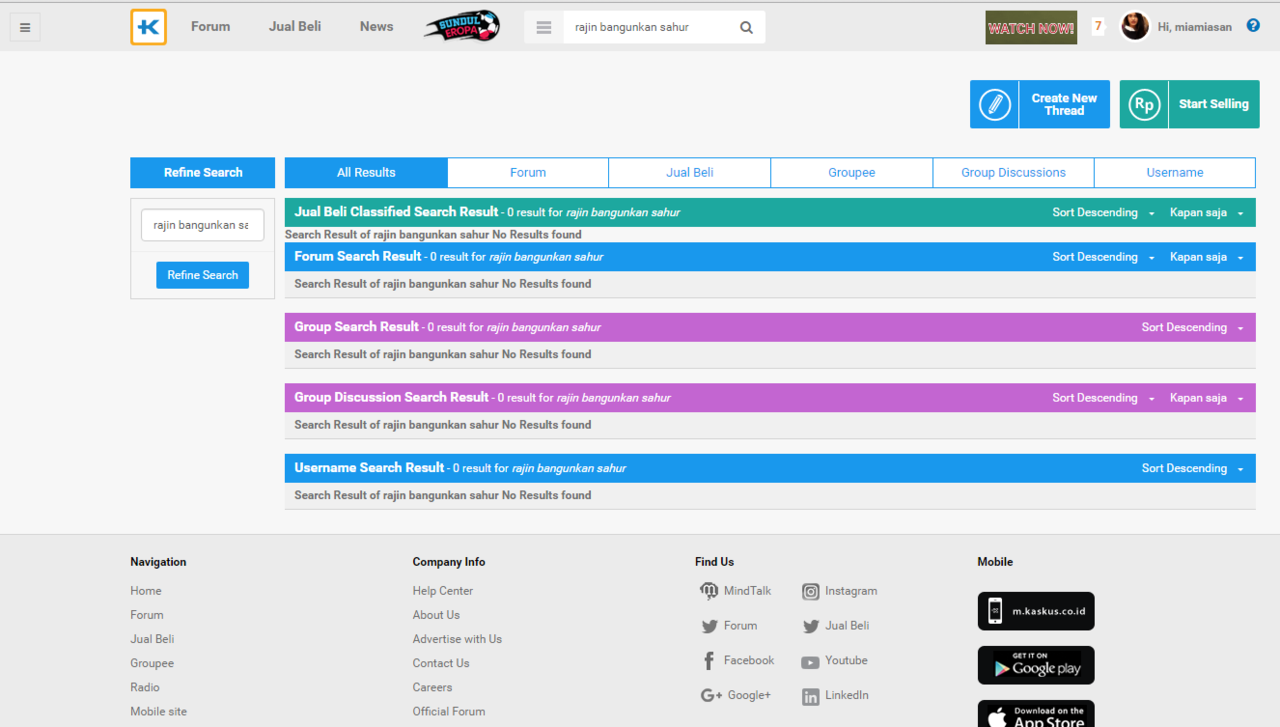Switch to the Forum results tab

528,173
